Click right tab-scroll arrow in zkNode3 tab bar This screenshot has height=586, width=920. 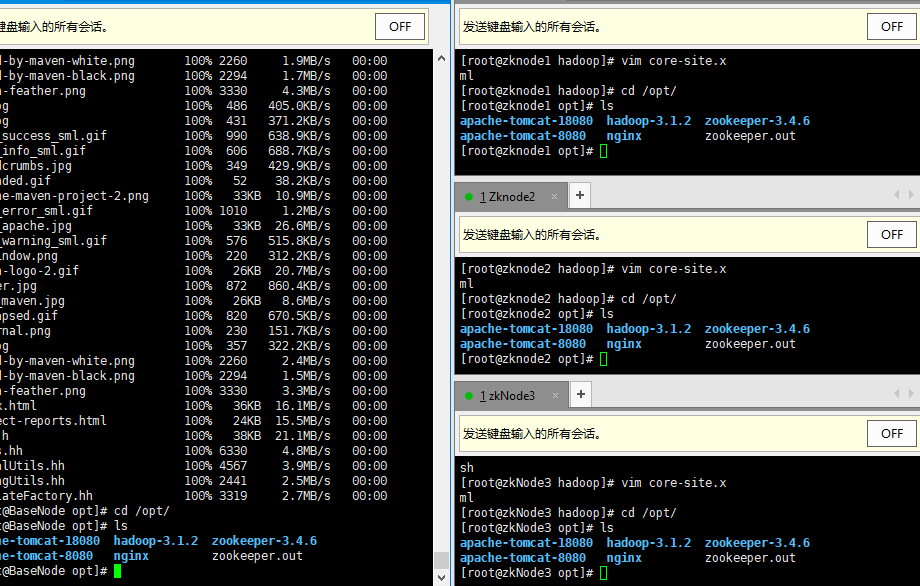911,394
